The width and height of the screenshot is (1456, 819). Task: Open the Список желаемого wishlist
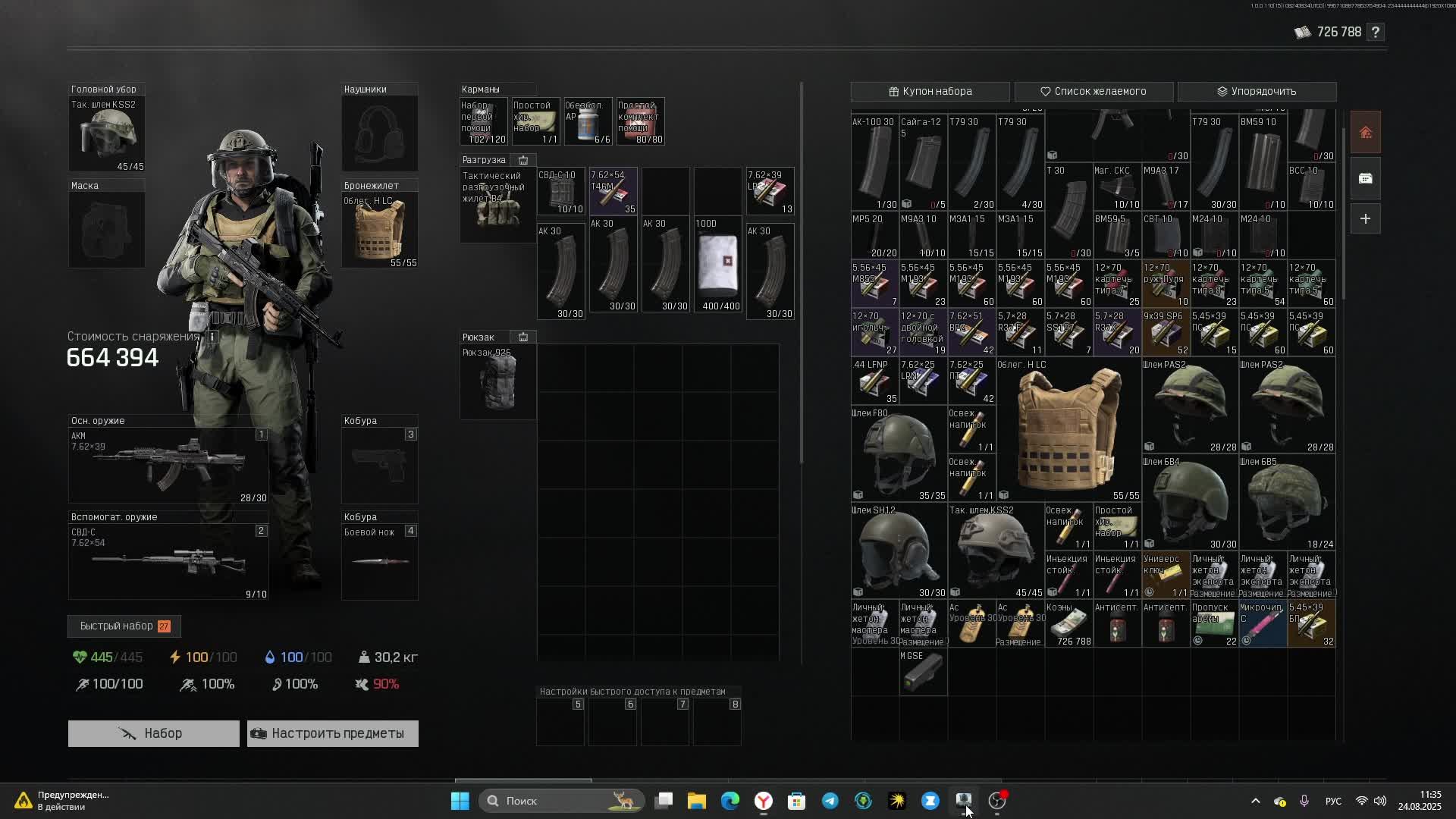pos(1093,91)
